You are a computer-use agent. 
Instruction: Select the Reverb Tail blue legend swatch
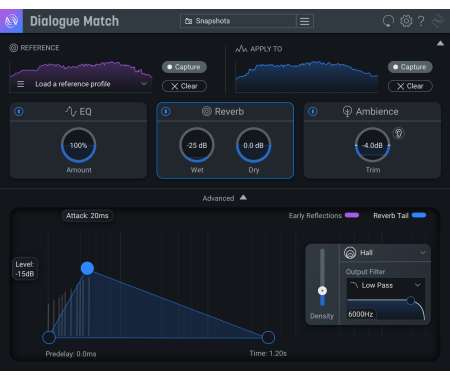[419, 215]
